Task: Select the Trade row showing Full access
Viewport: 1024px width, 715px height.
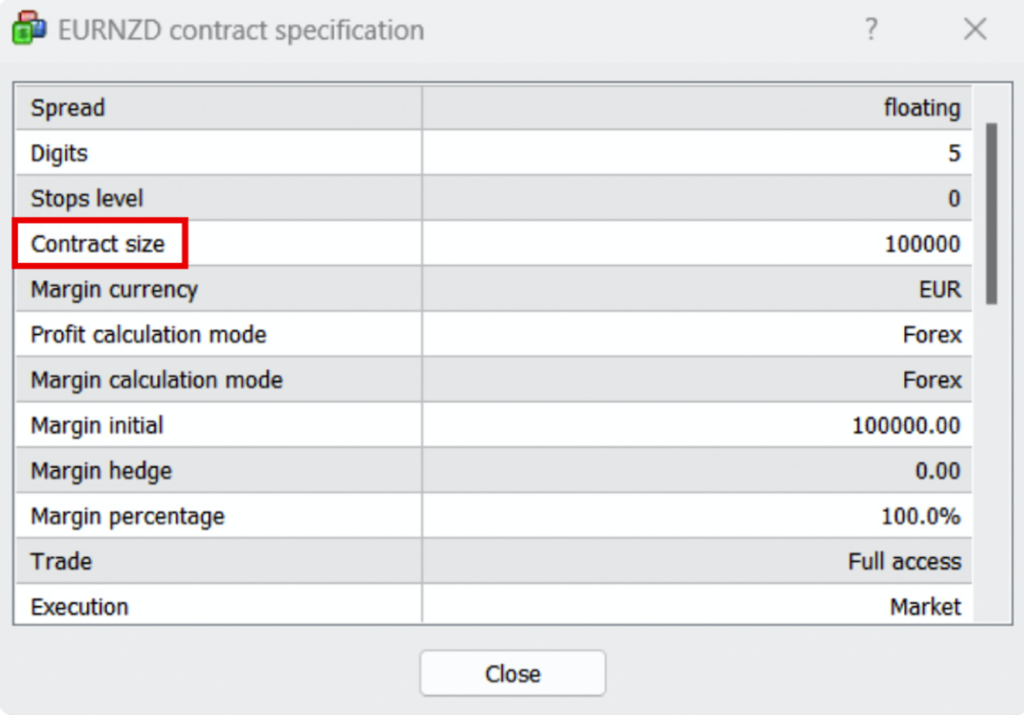Action: (494, 561)
